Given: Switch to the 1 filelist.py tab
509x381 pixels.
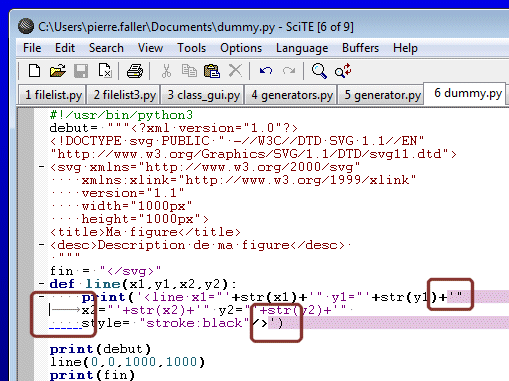Looking at the screenshot, I should 53,95.
